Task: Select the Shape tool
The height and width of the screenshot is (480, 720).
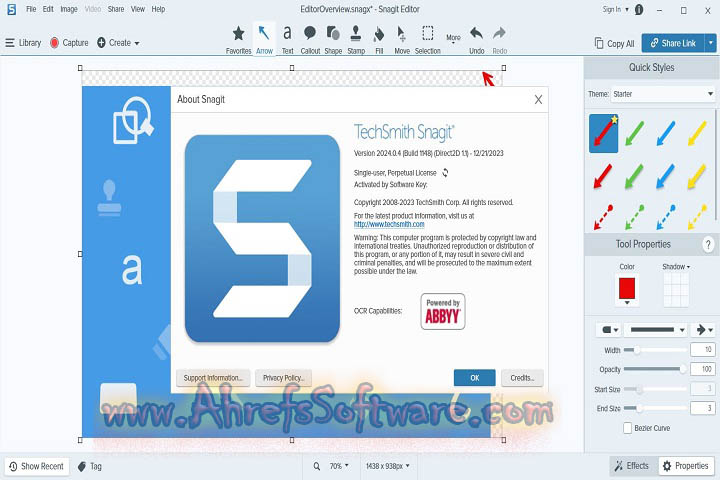Action: [x=333, y=38]
